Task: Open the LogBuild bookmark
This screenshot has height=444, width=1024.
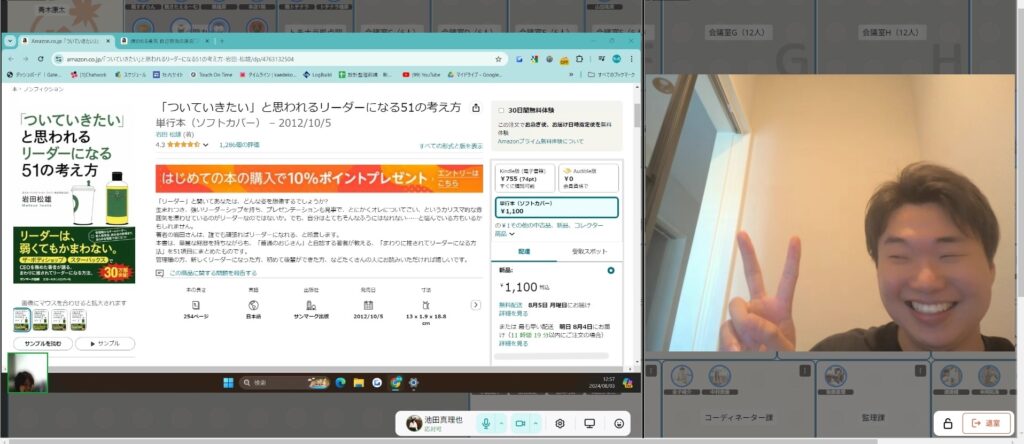Action: [x=318, y=75]
